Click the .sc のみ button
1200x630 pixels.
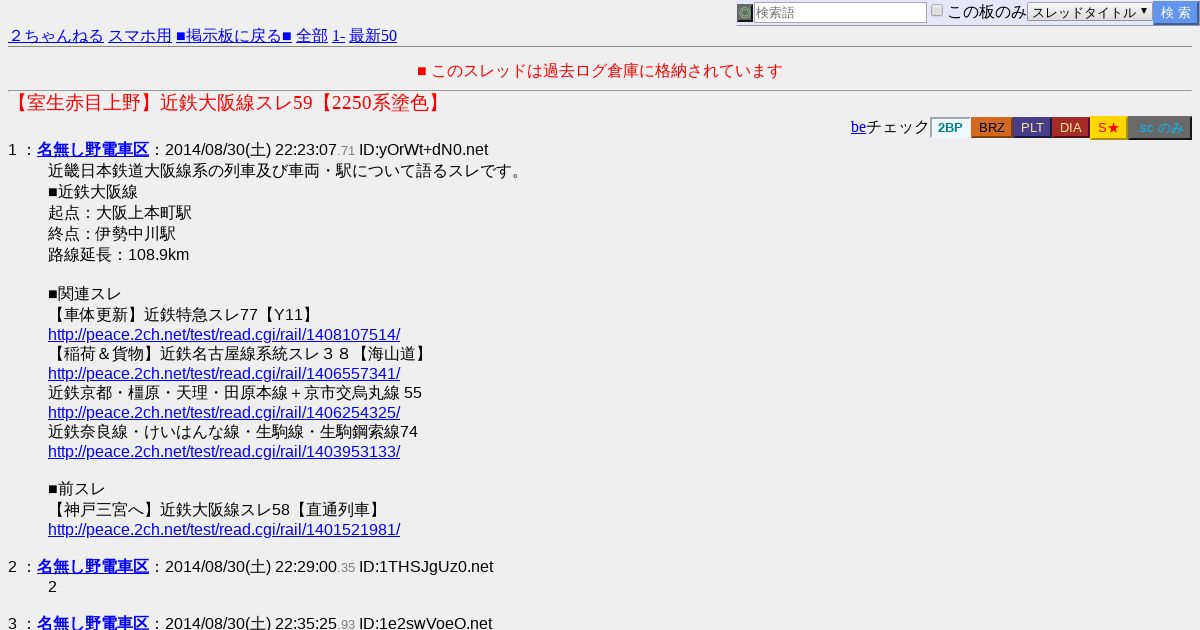1160,128
